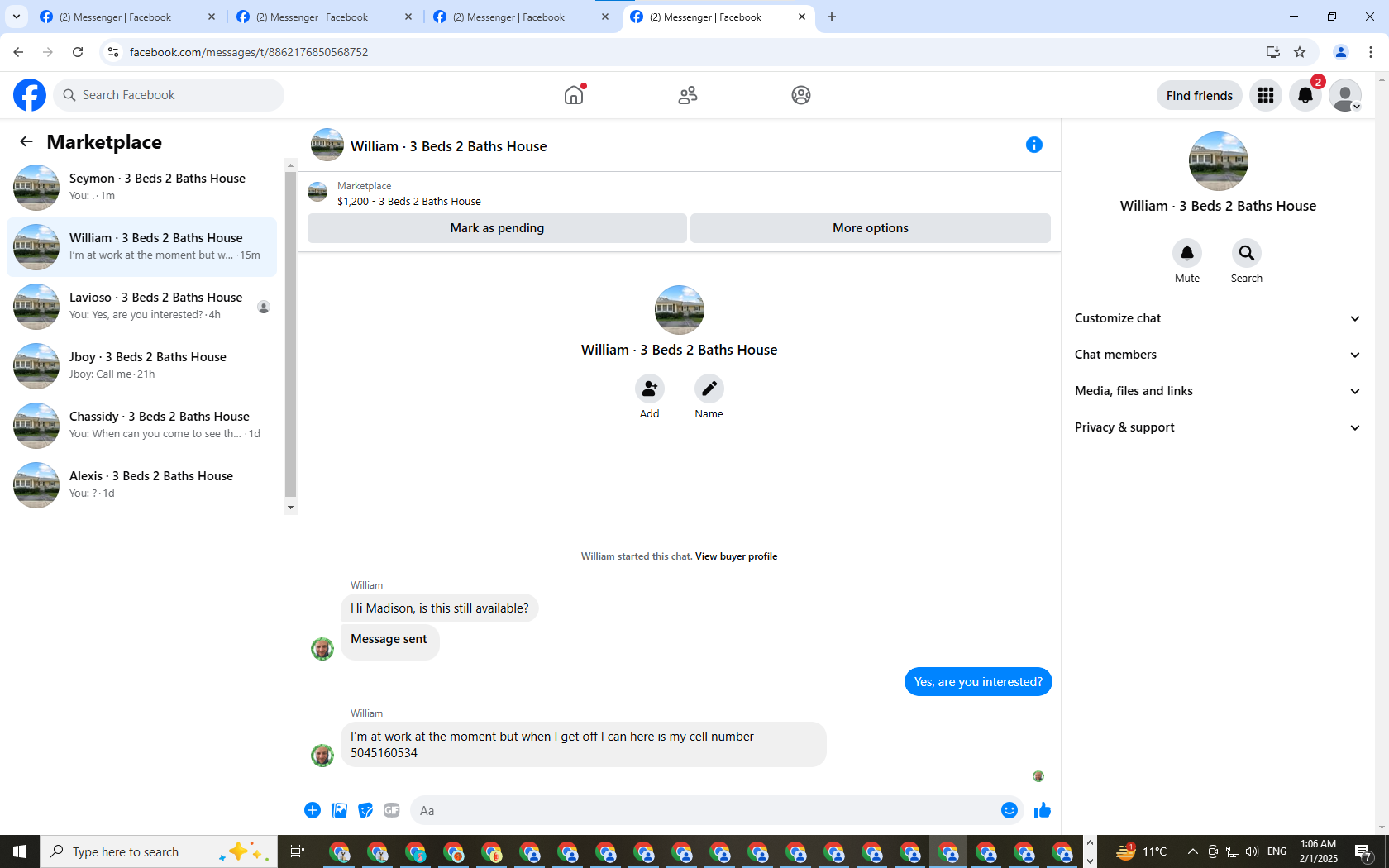Choose a GIF
The width and height of the screenshot is (1389, 868).
point(392,810)
